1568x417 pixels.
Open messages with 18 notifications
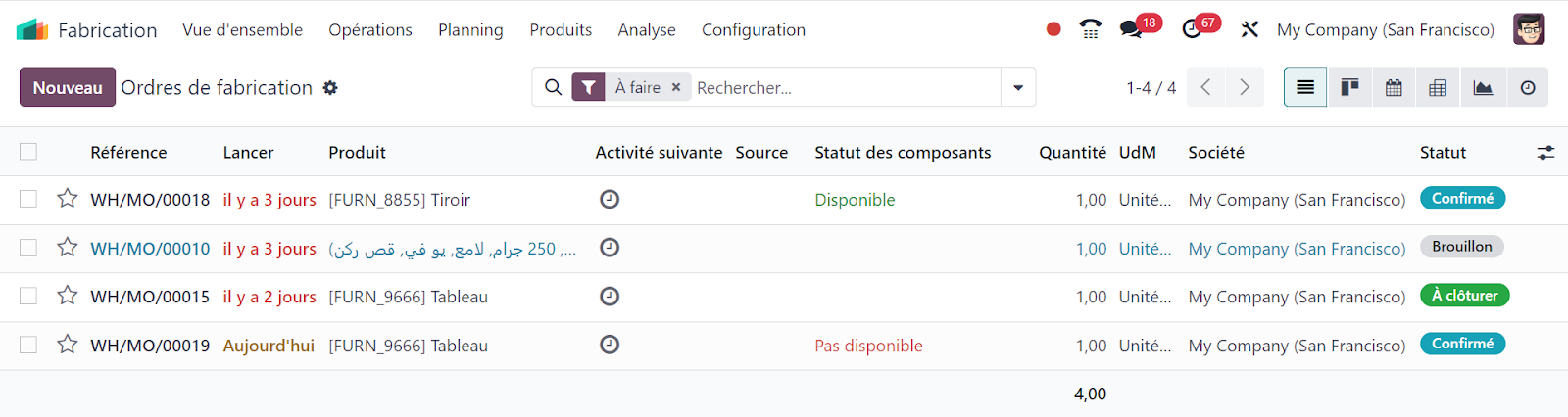(1132, 29)
